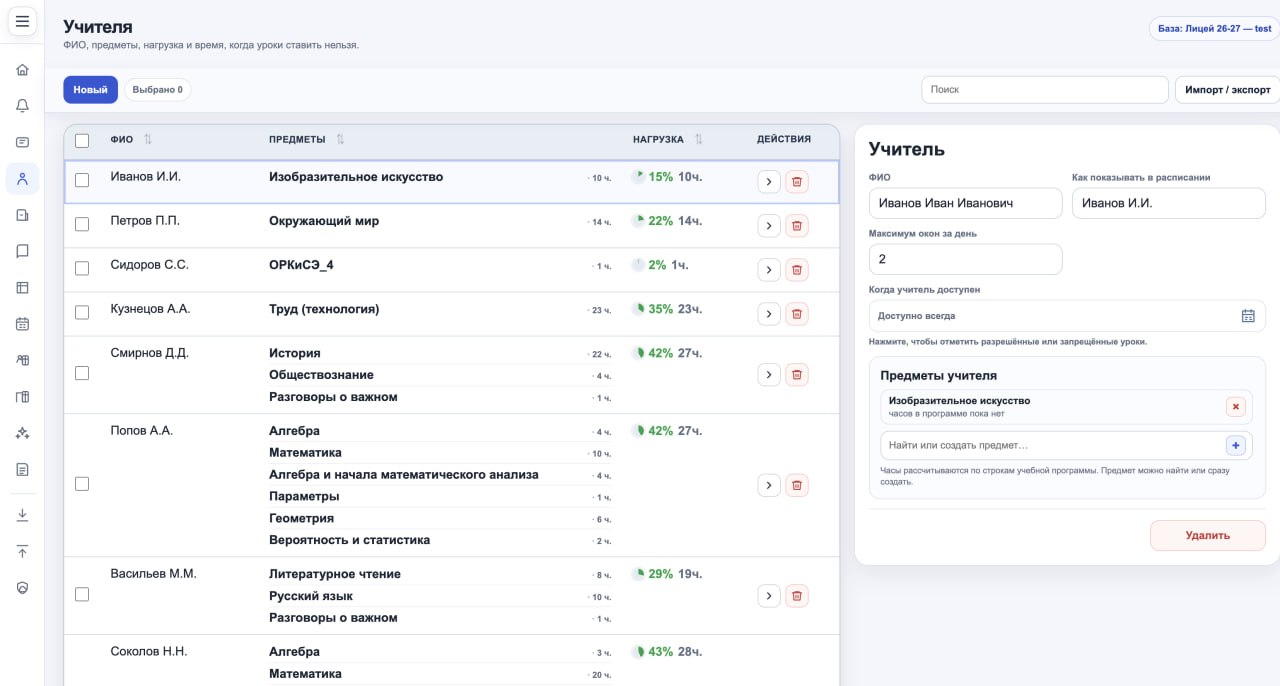
Task: Open details arrow for Петров П.П.
Action: click(768, 226)
